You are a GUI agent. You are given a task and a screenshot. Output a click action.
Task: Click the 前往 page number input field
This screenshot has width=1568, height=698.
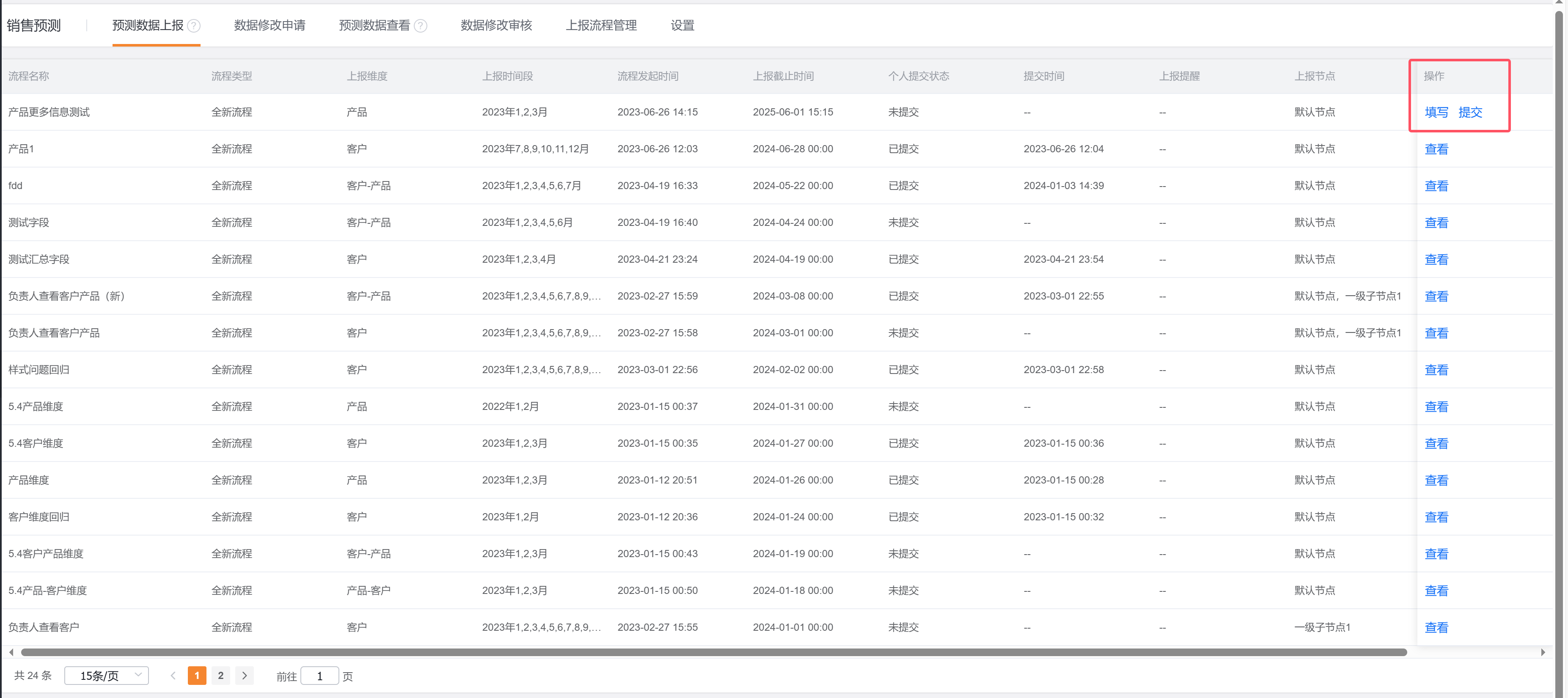point(319,676)
